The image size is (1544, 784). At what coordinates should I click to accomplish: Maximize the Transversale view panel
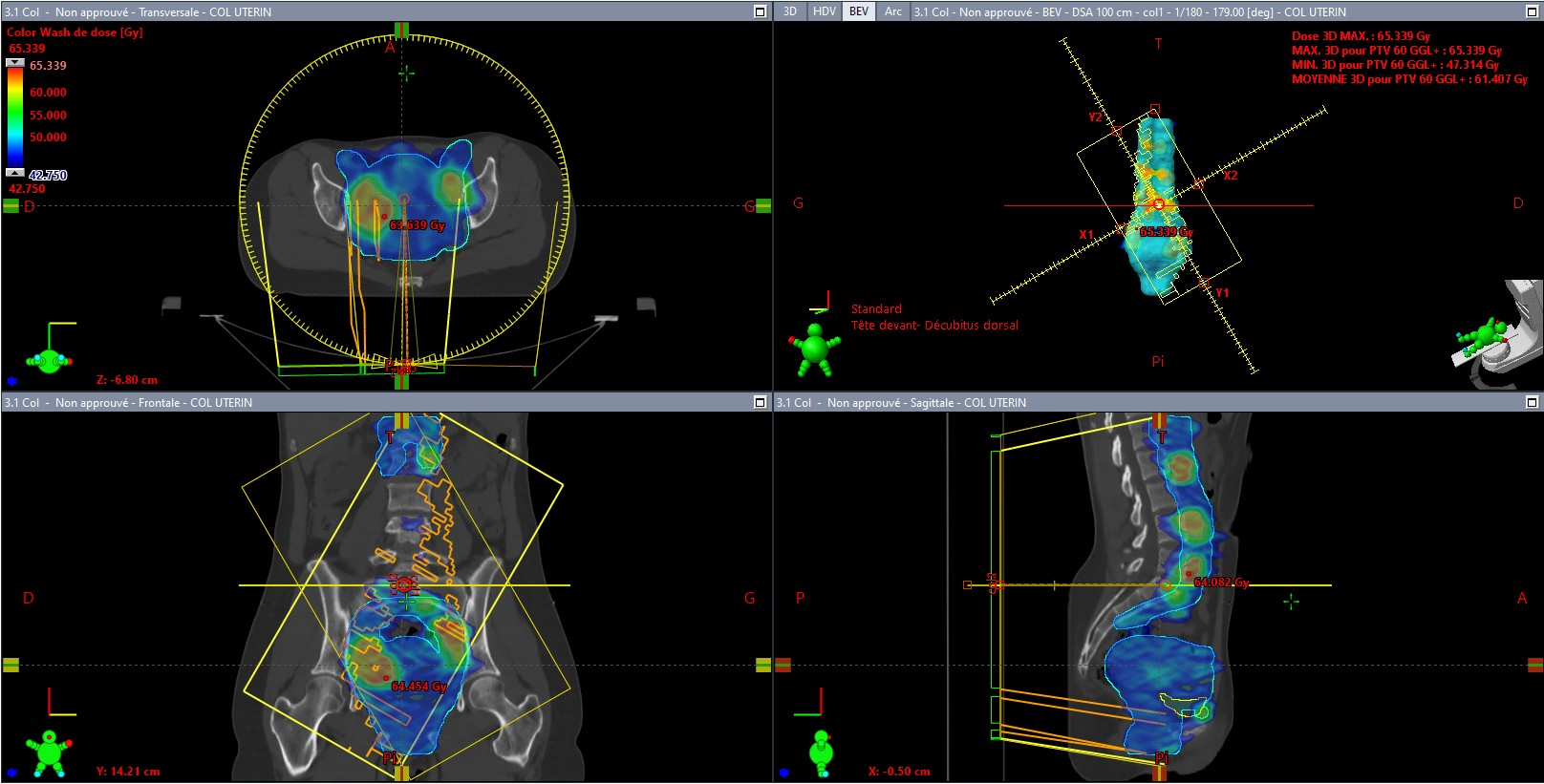761,11
